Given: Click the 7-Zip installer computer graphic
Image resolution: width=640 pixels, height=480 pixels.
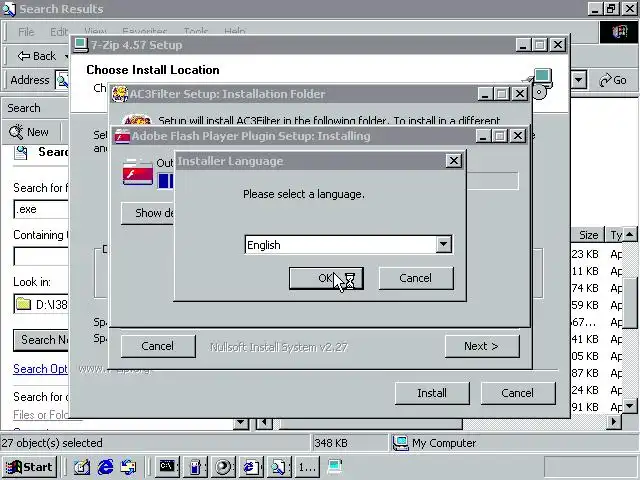Looking at the screenshot, I should click(x=540, y=83).
